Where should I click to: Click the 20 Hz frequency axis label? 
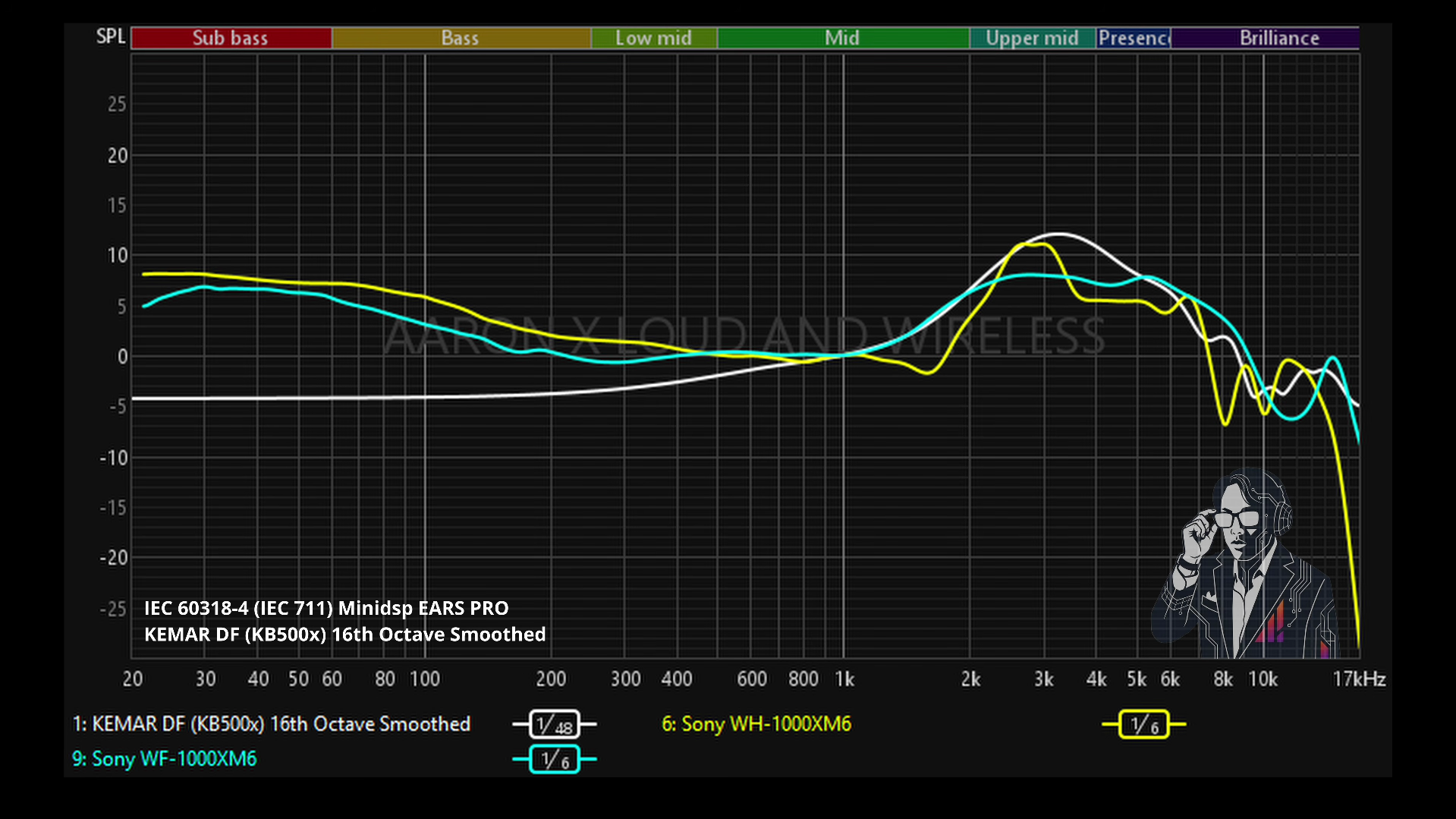click(133, 679)
